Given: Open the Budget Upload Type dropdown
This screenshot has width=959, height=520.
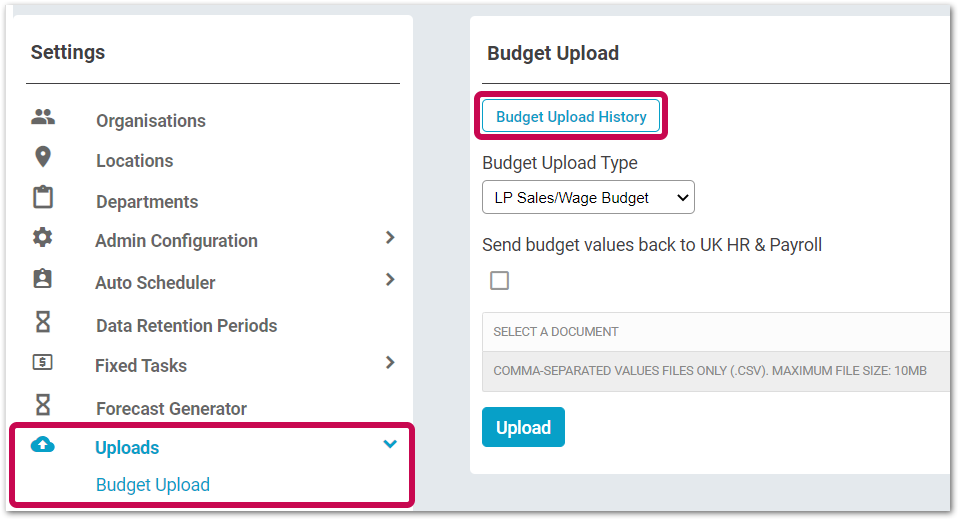Looking at the screenshot, I should click(588, 197).
